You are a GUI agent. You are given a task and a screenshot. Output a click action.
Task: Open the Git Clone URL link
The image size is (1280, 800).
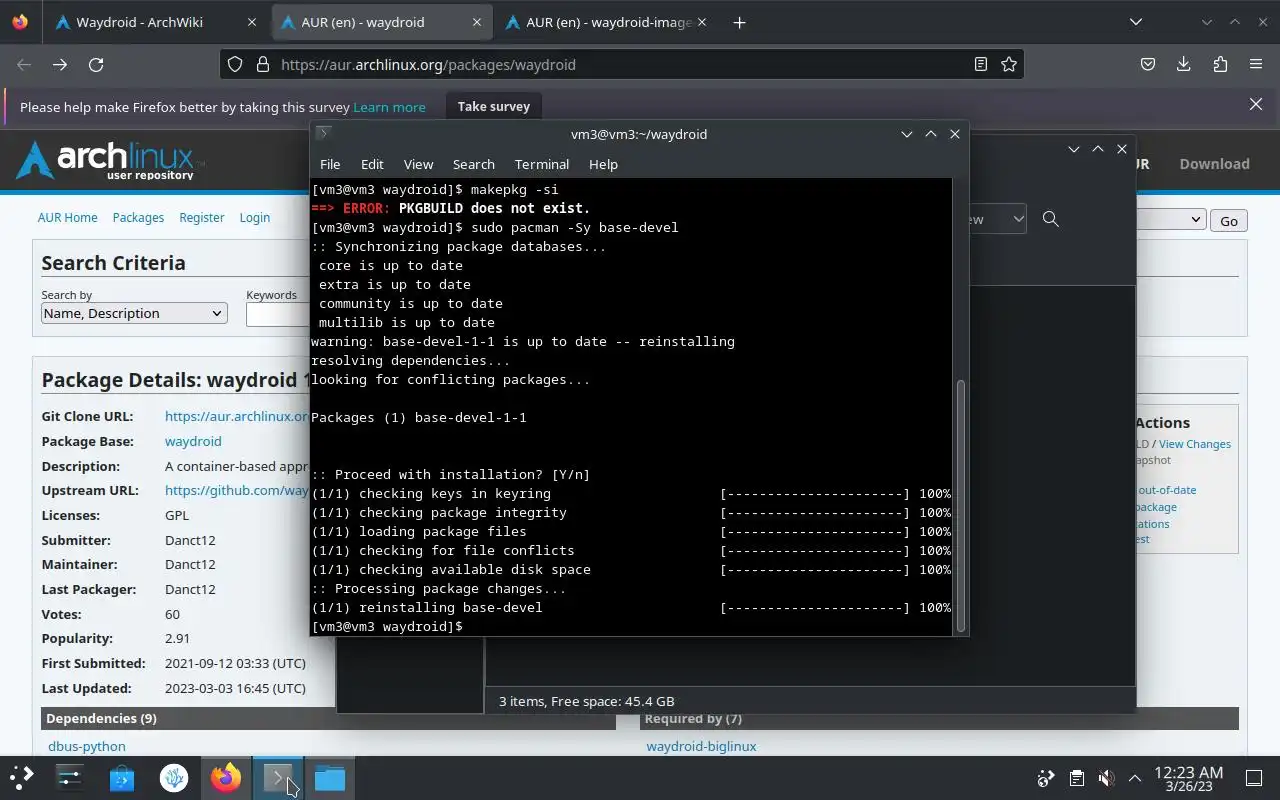[x=237, y=416]
